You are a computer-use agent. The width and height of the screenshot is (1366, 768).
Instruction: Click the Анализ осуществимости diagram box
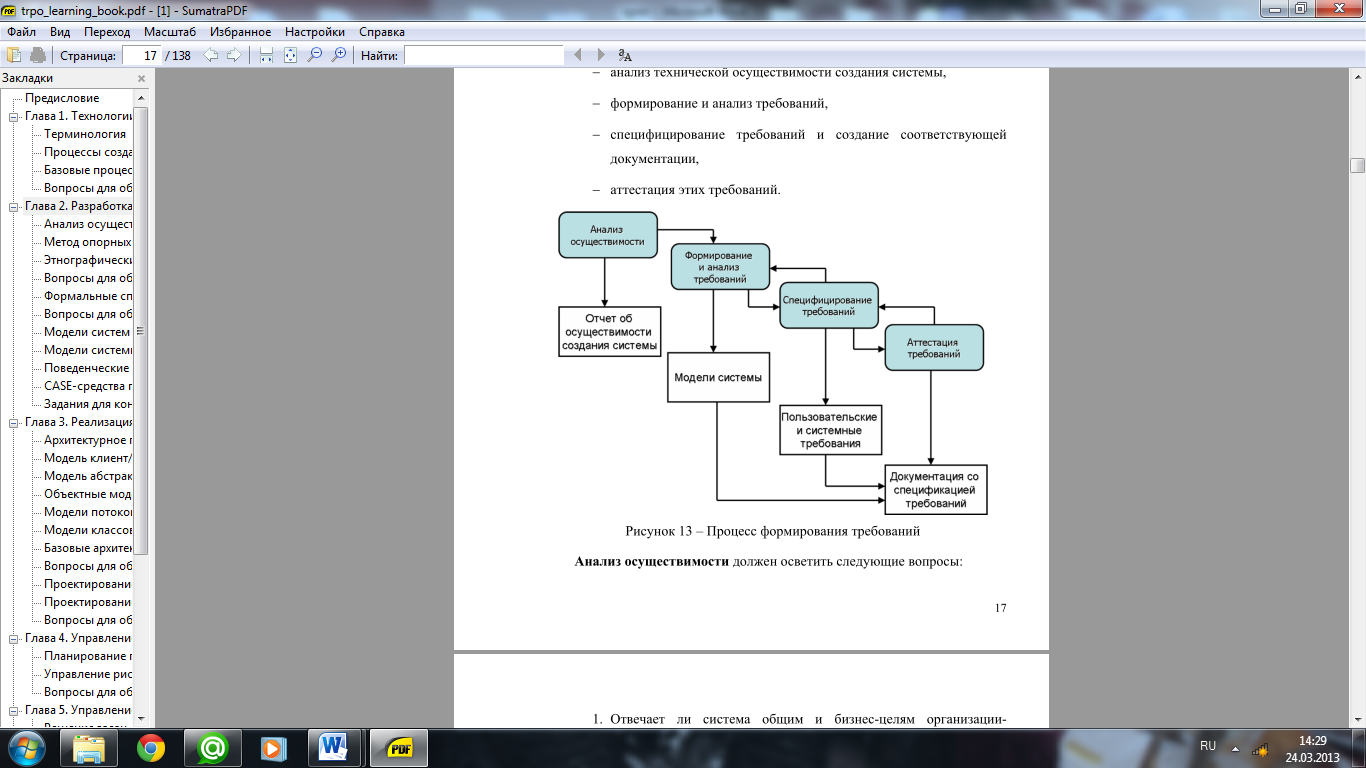click(608, 235)
